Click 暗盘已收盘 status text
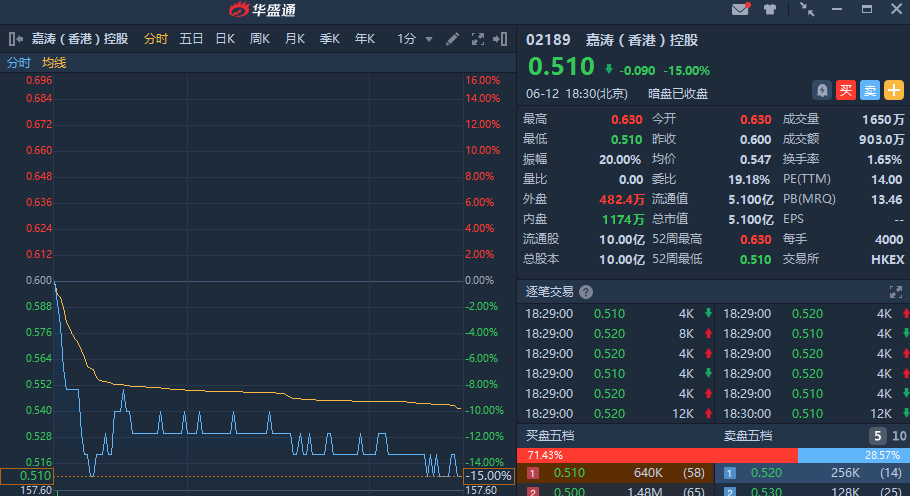The width and height of the screenshot is (910, 496). pos(678,94)
